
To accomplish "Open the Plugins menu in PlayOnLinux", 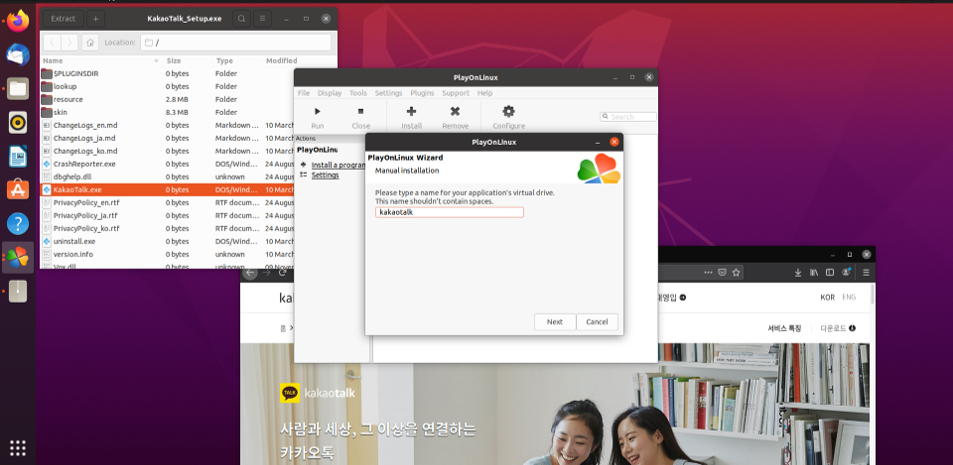I will pos(422,93).
